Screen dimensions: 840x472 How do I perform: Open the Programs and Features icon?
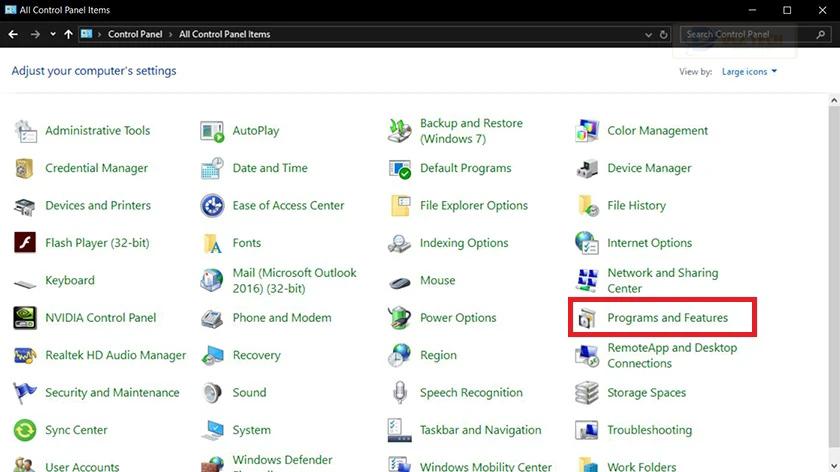pos(587,318)
